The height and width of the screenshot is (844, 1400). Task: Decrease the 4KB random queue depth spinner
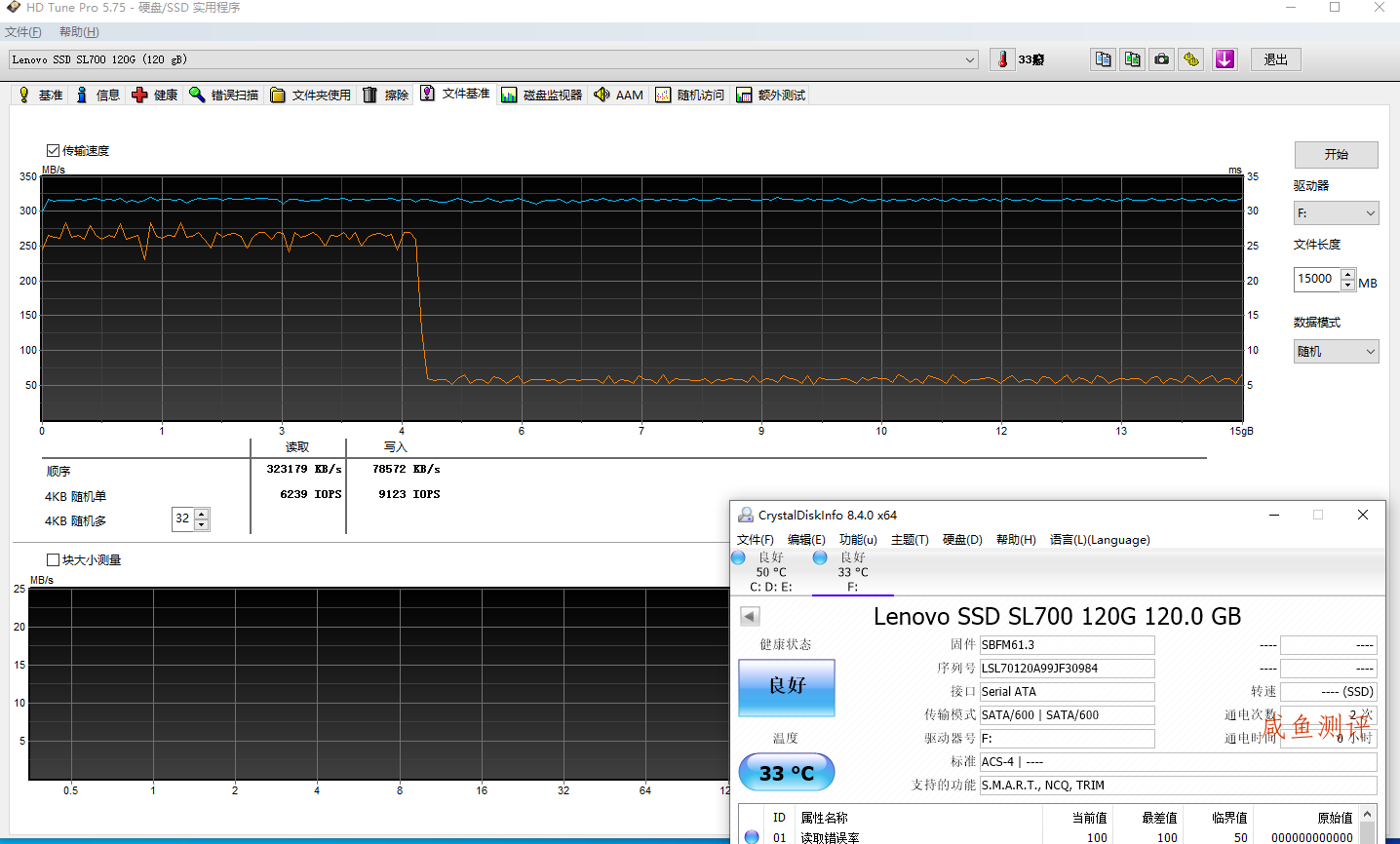click(202, 524)
